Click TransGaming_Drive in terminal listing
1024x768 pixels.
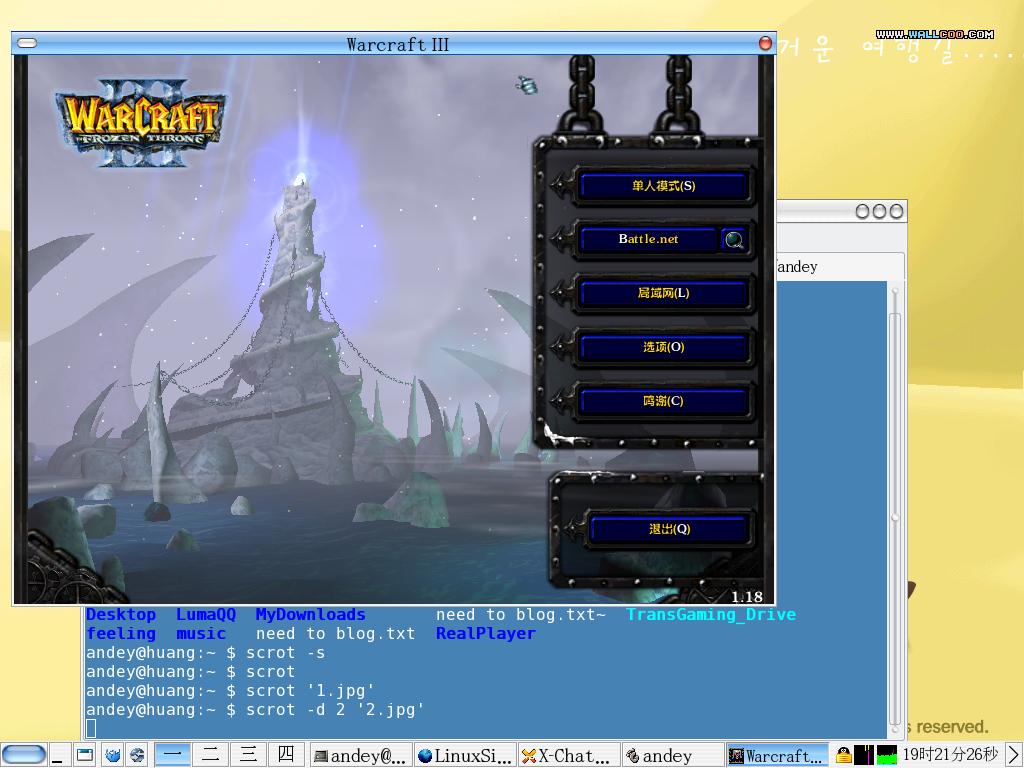coord(711,615)
